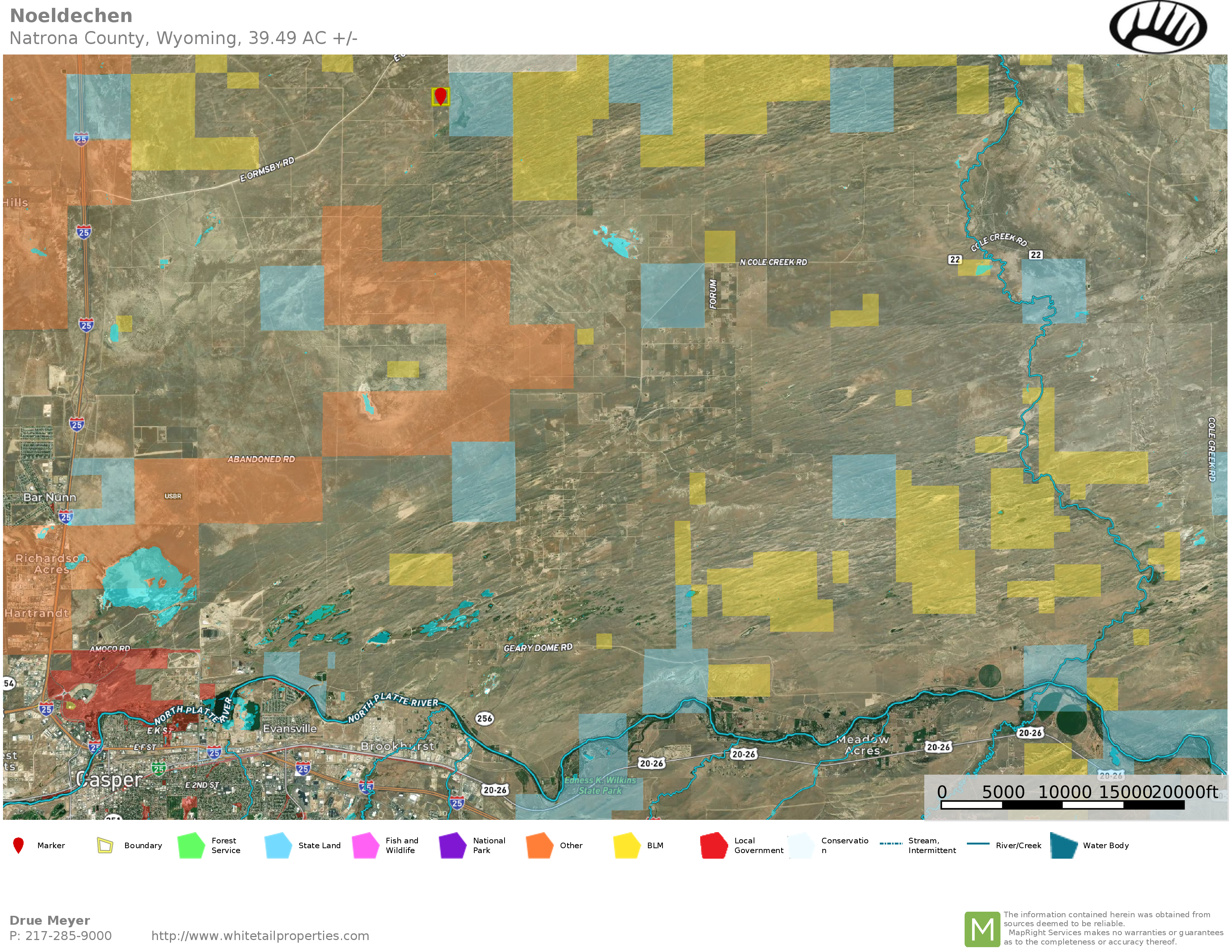Click the green MapRight M logo
Image resolution: width=1232 pixels, height=952 pixels.
point(982,929)
